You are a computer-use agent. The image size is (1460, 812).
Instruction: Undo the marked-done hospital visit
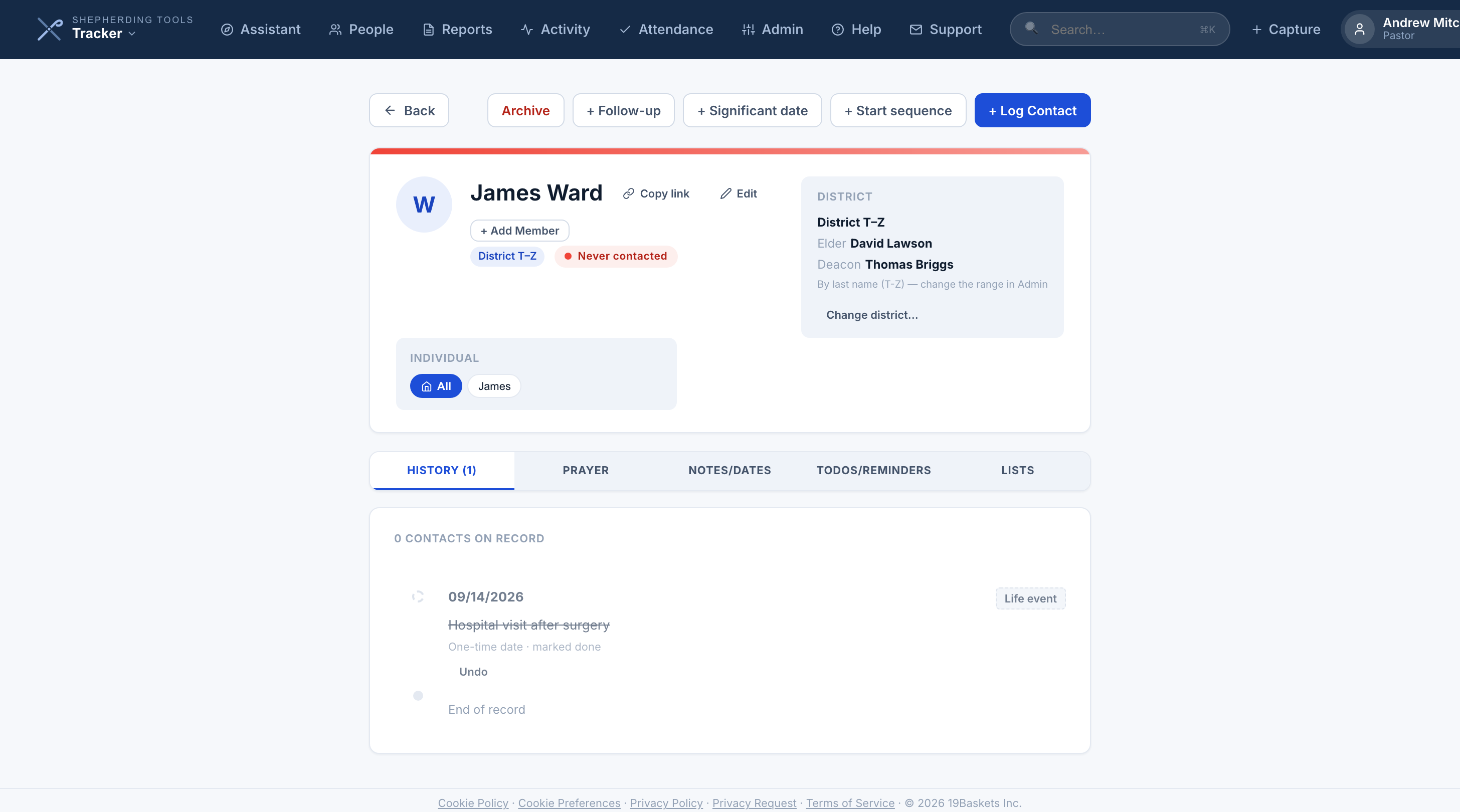[x=473, y=672]
